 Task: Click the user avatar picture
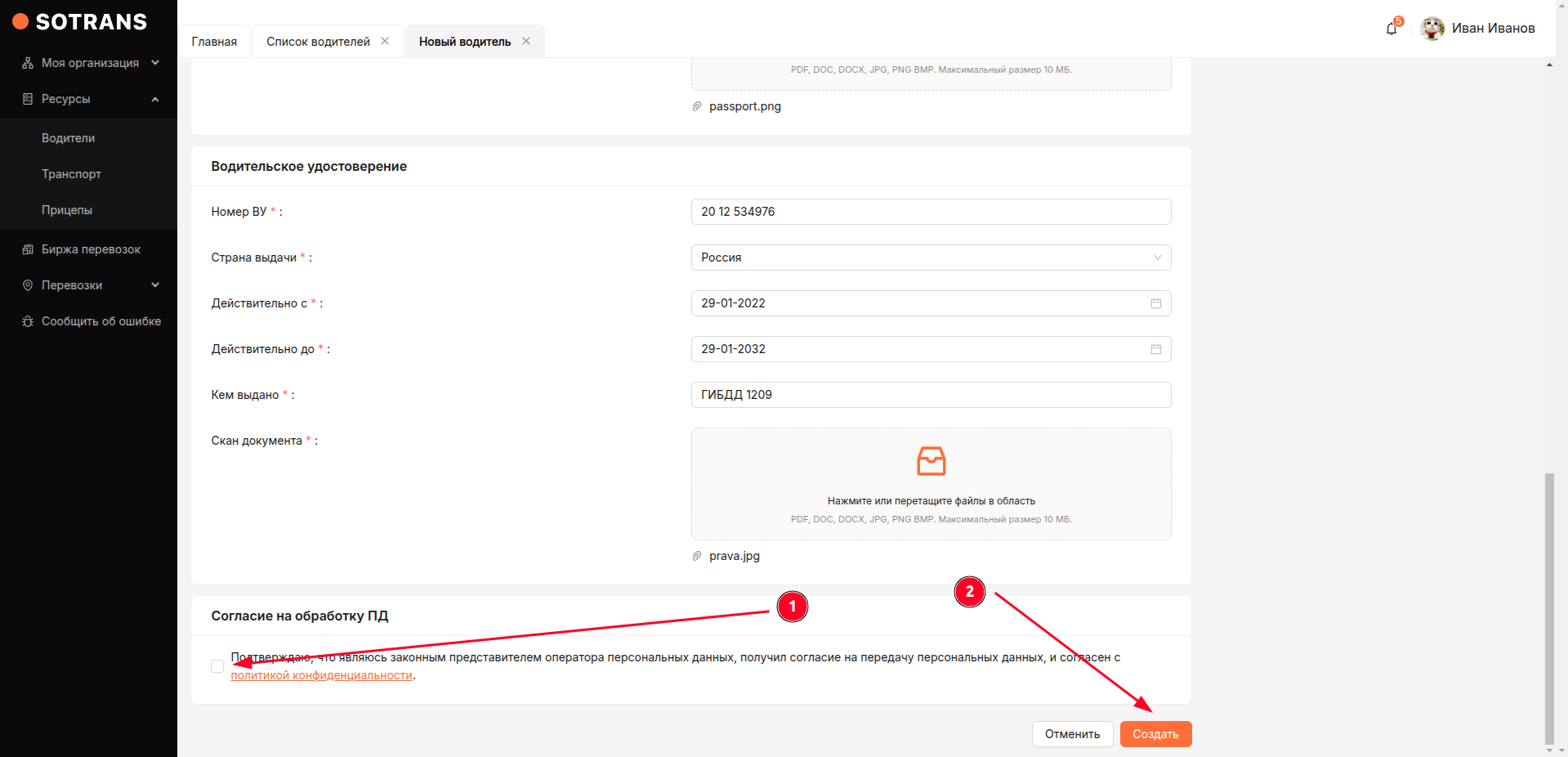(1432, 29)
